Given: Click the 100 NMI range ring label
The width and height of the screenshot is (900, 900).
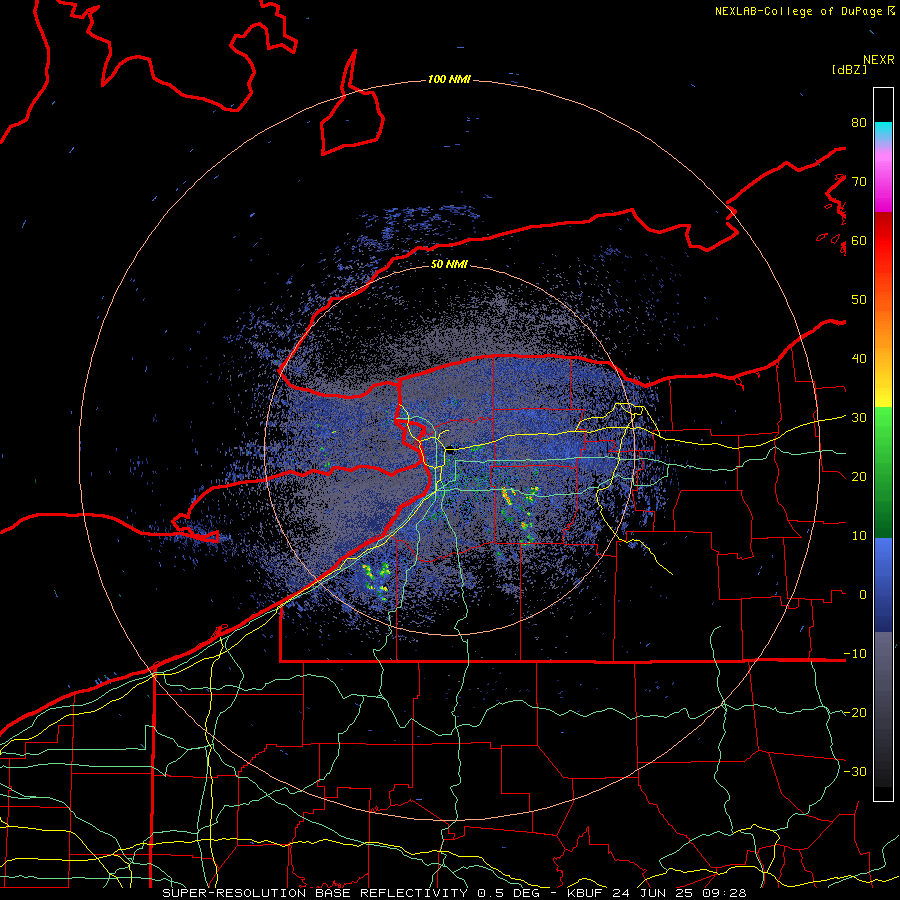Looking at the screenshot, I should [x=449, y=79].
